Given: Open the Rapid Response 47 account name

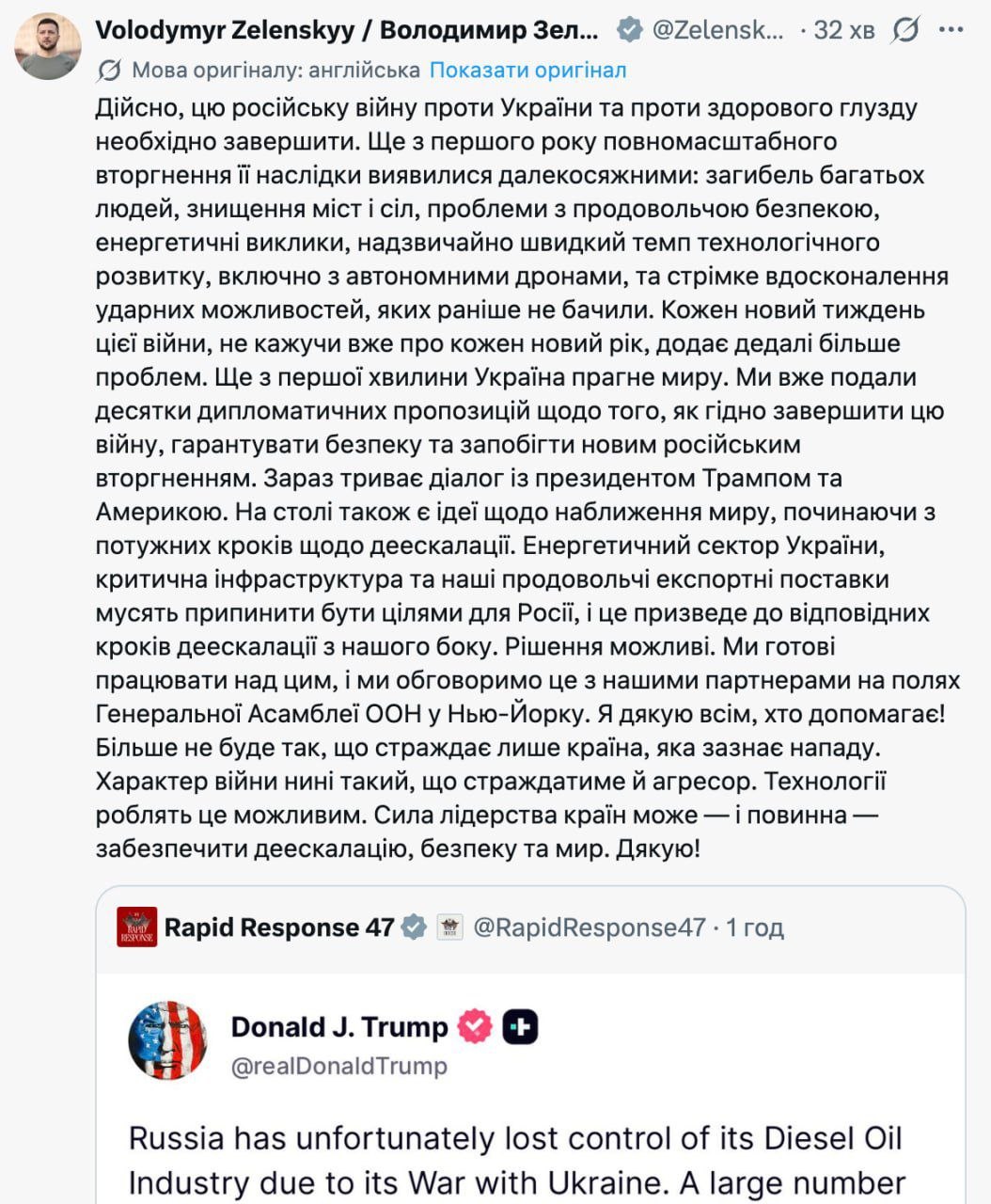Looking at the screenshot, I should click(x=279, y=927).
